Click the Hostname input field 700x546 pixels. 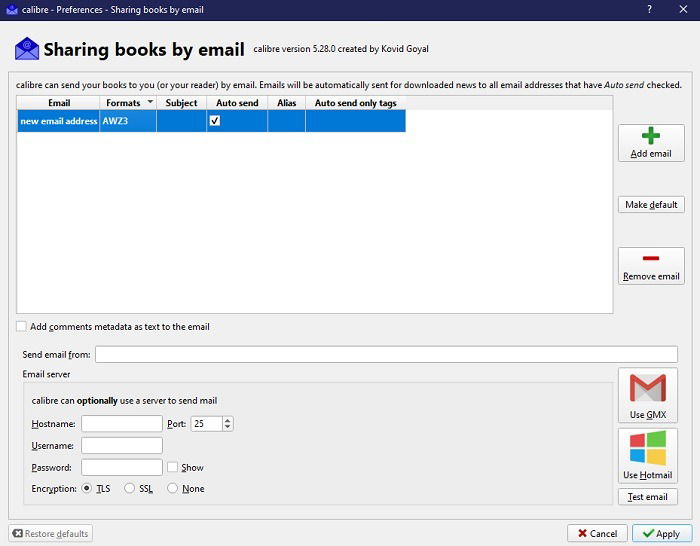tap(122, 424)
